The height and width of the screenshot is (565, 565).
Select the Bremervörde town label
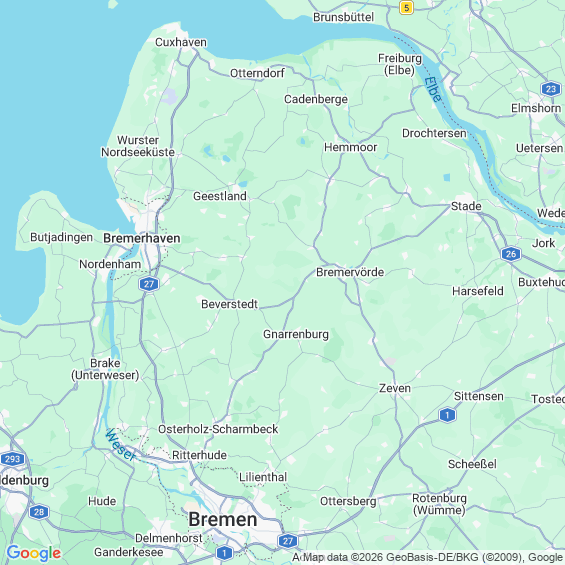350,272
